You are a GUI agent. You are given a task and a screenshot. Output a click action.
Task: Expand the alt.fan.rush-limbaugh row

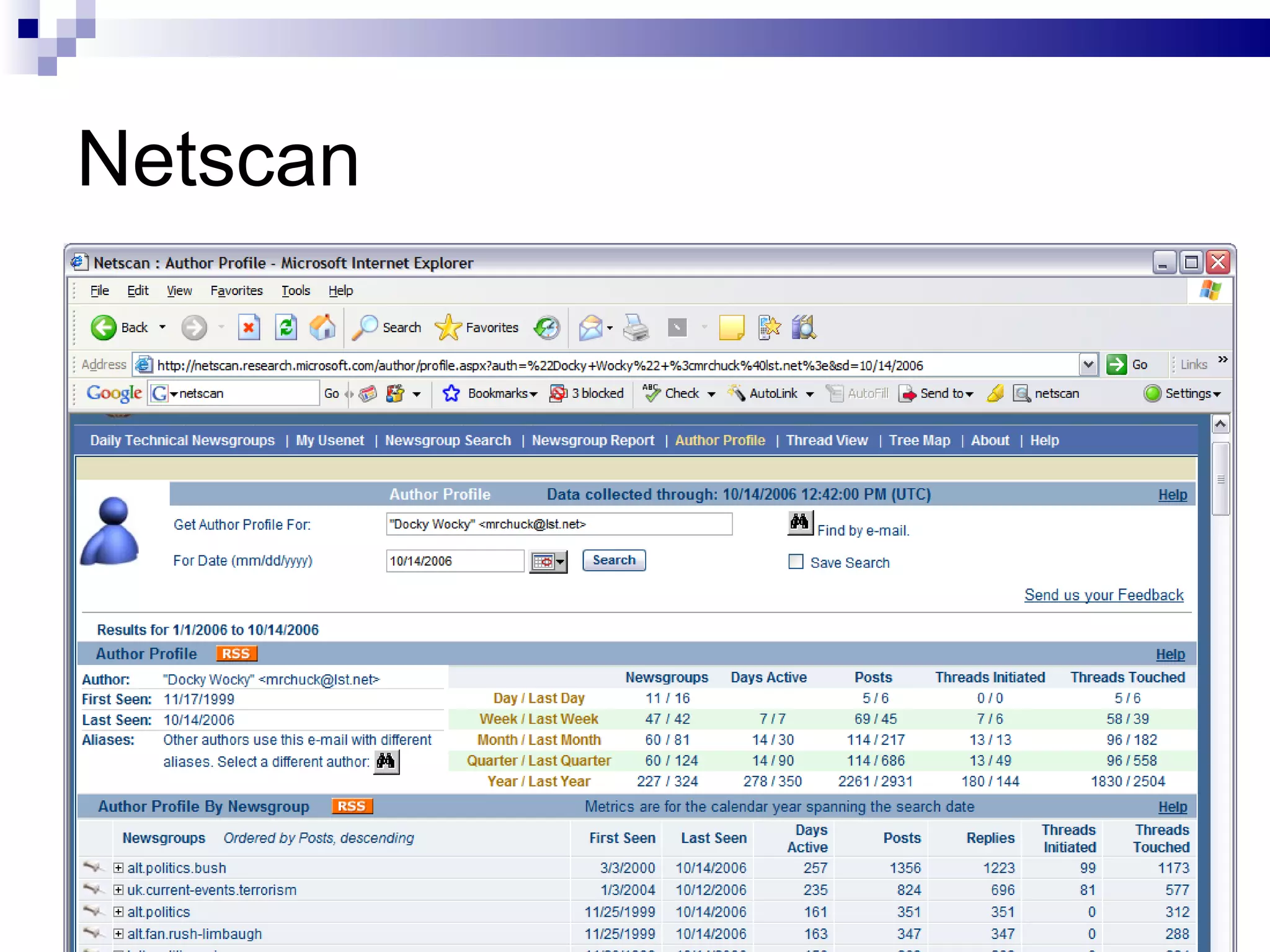point(118,933)
